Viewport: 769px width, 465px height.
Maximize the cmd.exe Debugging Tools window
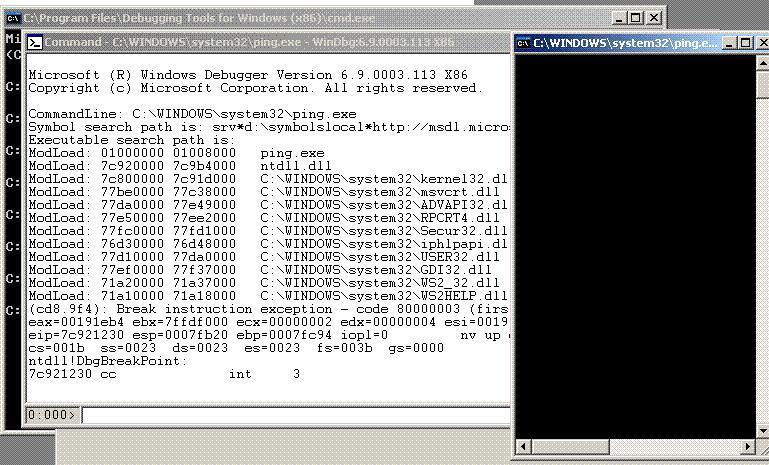click(635, 18)
